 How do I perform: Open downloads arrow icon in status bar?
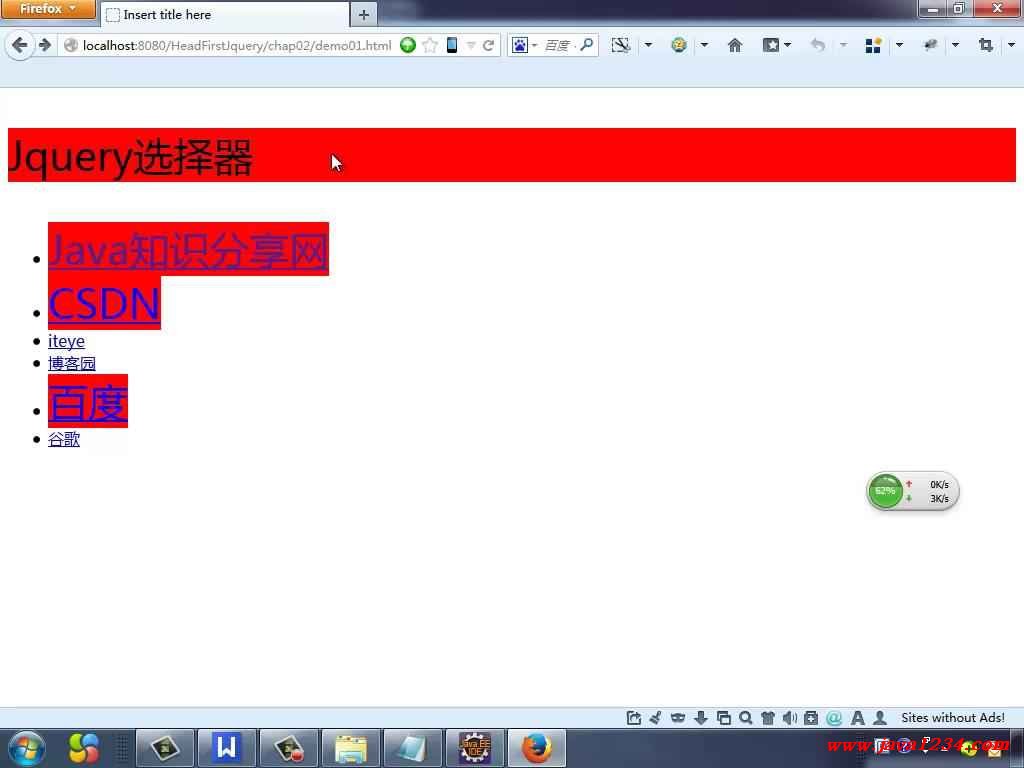(701, 718)
